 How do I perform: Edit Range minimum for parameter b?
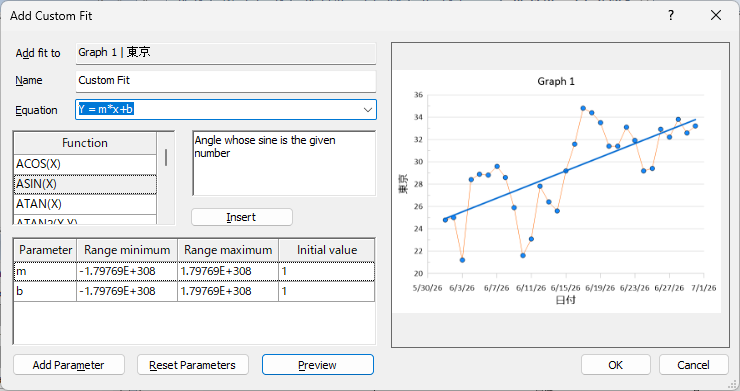click(x=127, y=291)
